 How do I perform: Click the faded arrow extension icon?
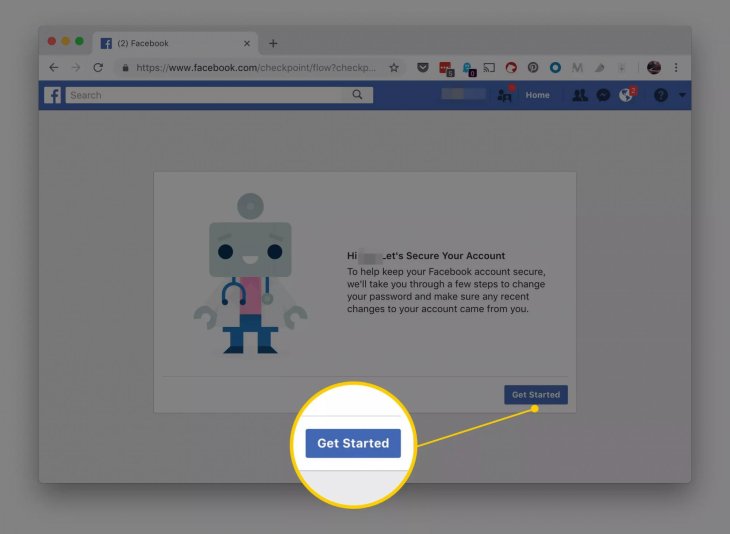[621, 68]
